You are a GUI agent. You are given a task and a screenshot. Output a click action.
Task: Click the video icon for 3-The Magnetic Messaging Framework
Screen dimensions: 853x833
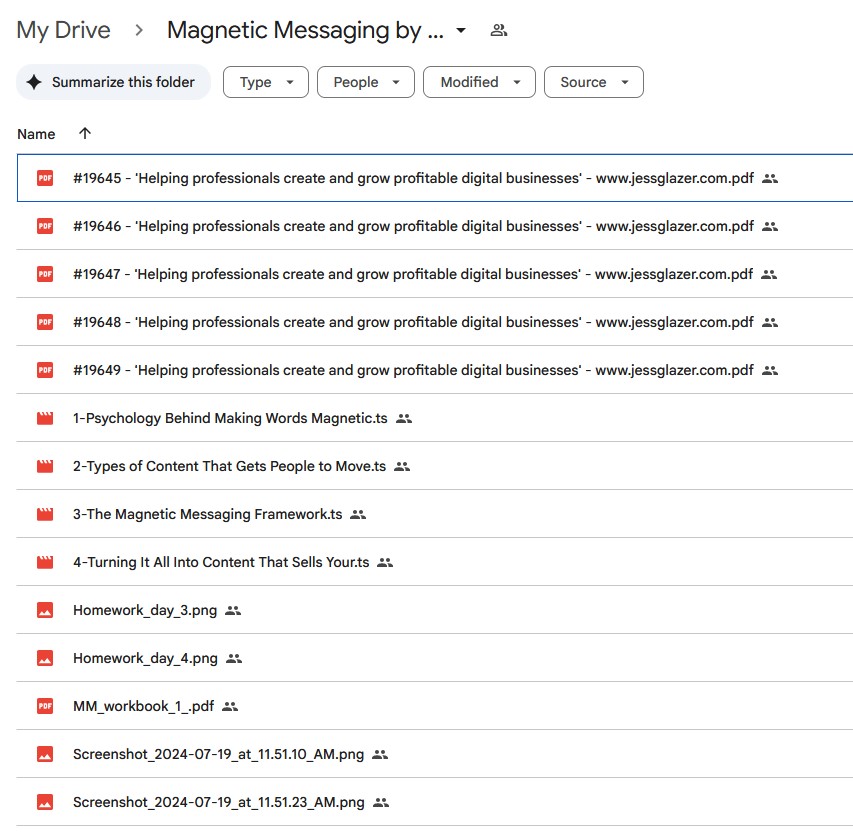[x=45, y=514]
